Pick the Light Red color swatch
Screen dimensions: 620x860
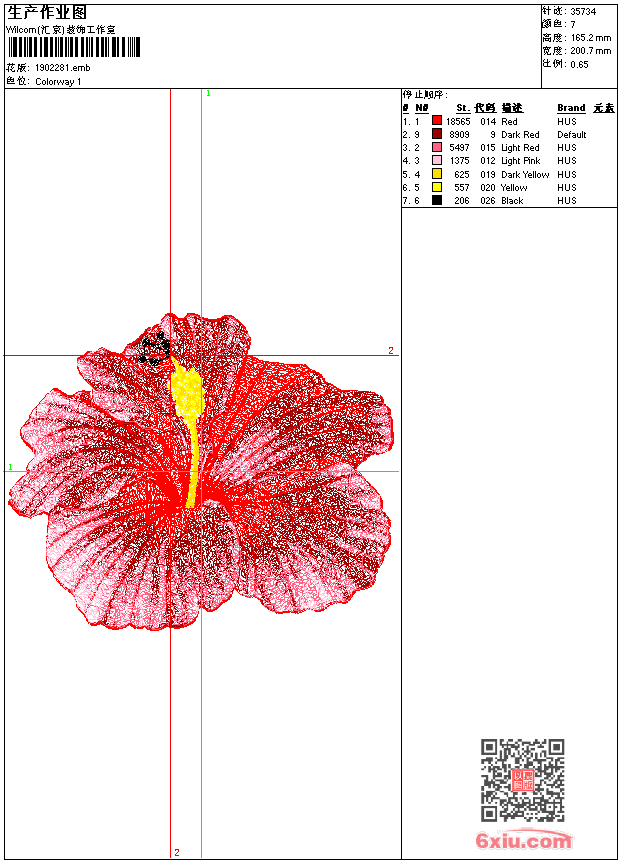coord(437,147)
